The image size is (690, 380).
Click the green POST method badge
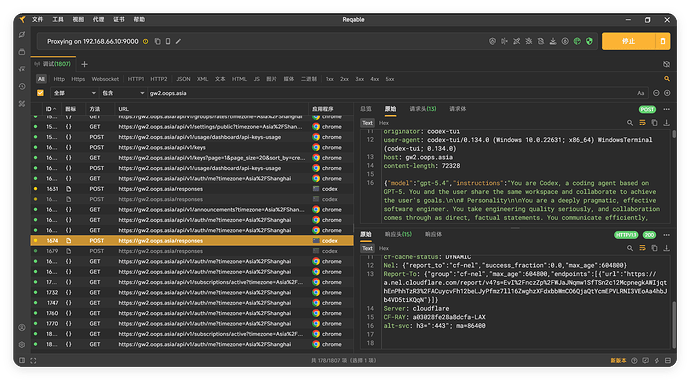click(x=647, y=109)
